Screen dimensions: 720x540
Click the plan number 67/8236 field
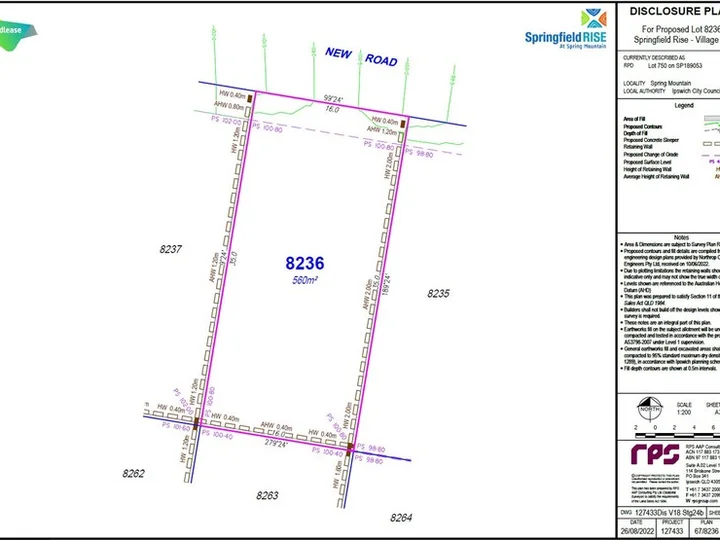(706, 533)
